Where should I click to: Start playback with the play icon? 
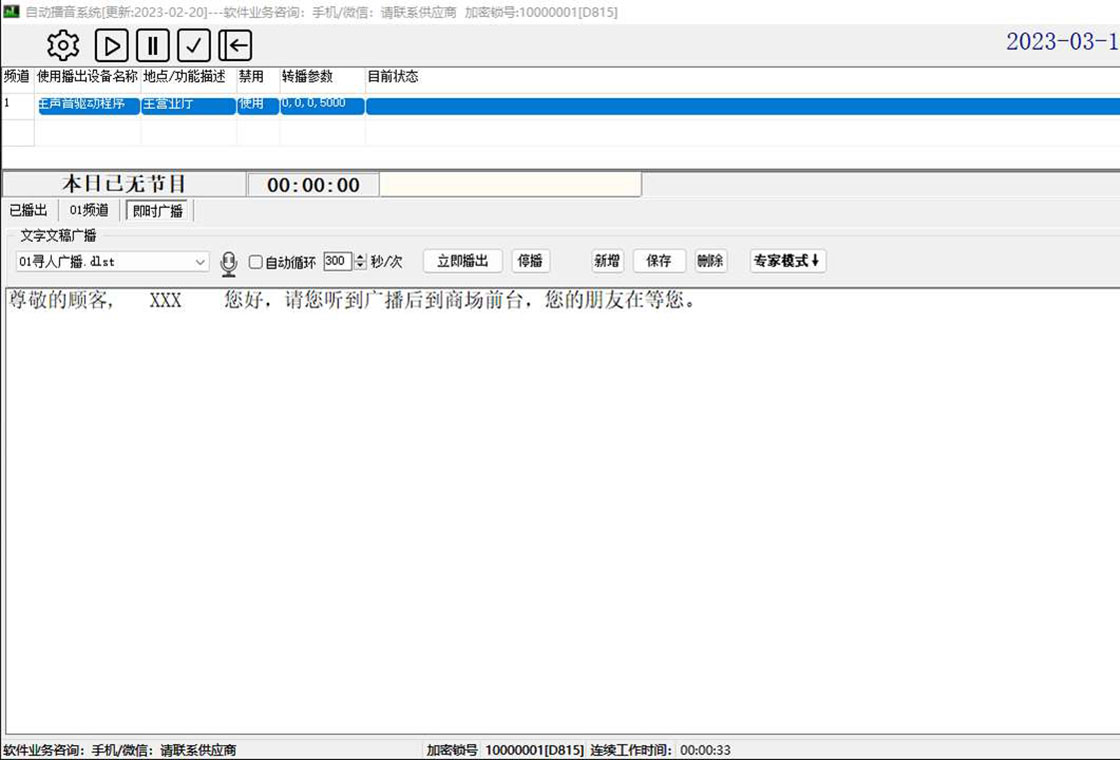(x=111, y=46)
